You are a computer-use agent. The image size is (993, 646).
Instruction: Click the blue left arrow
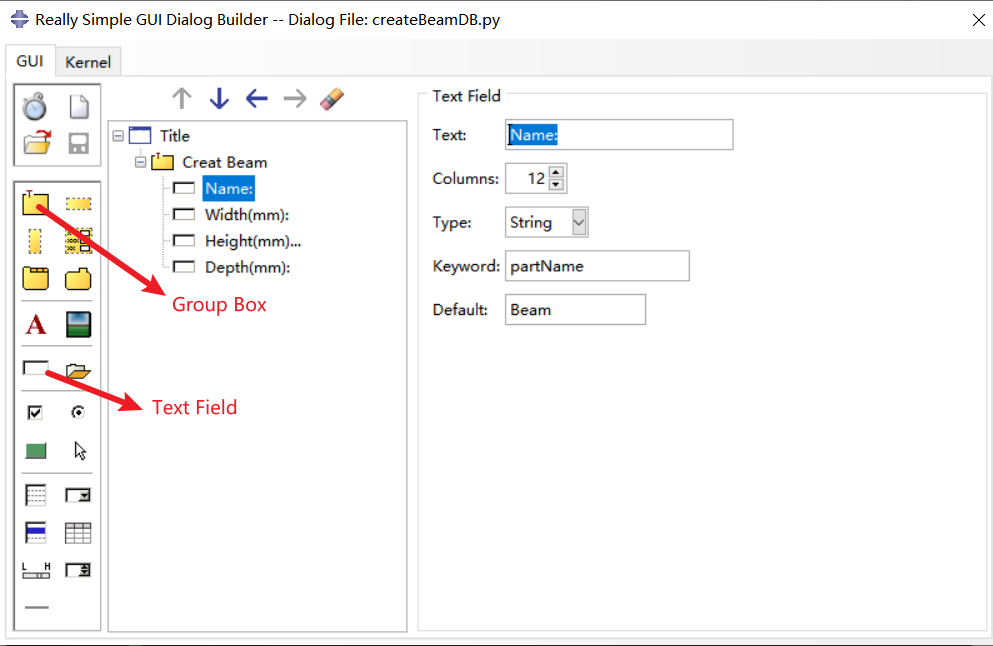(257, 98)
